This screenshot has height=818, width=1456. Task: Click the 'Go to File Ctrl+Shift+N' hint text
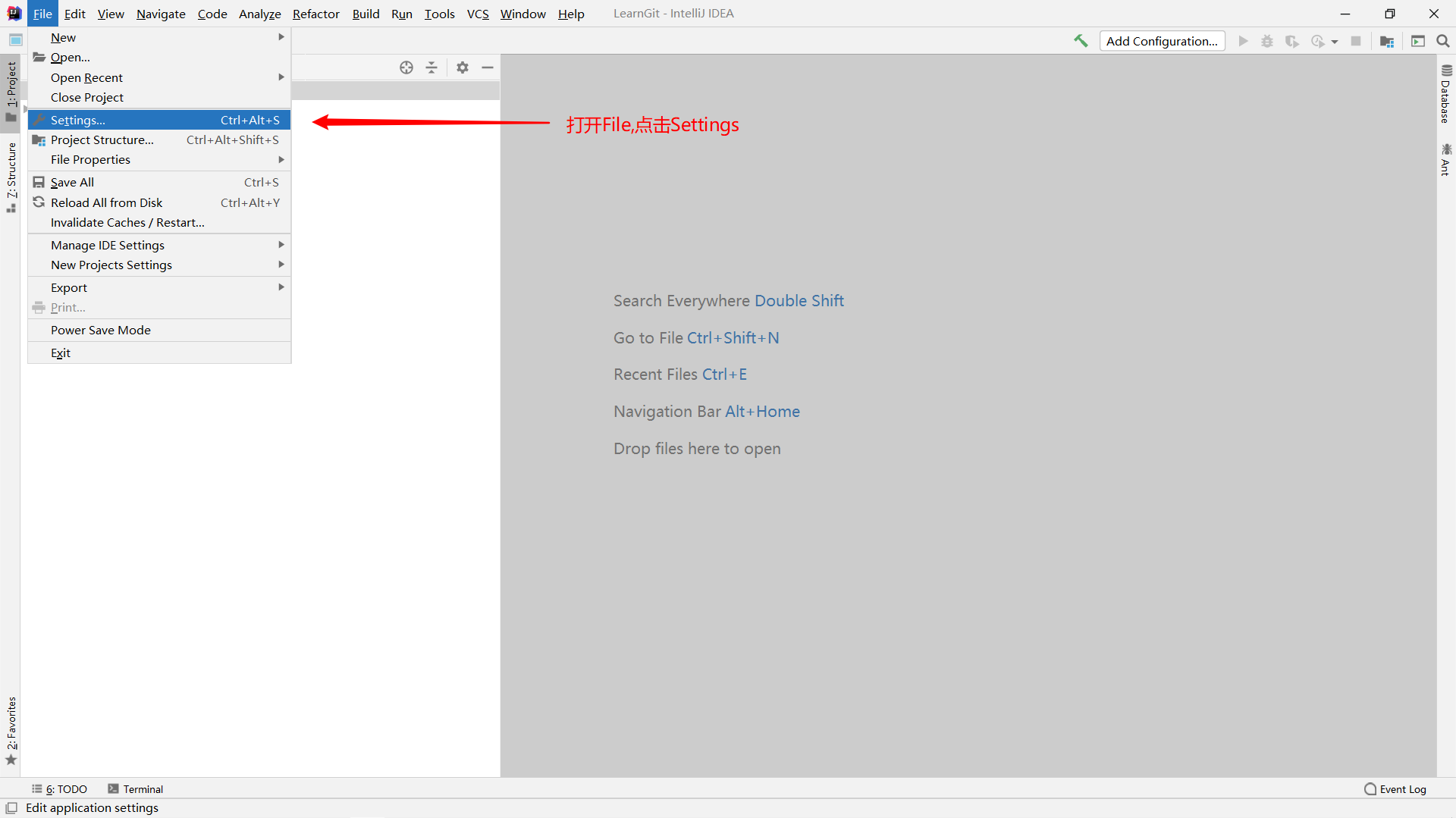[x=696, y=338]
